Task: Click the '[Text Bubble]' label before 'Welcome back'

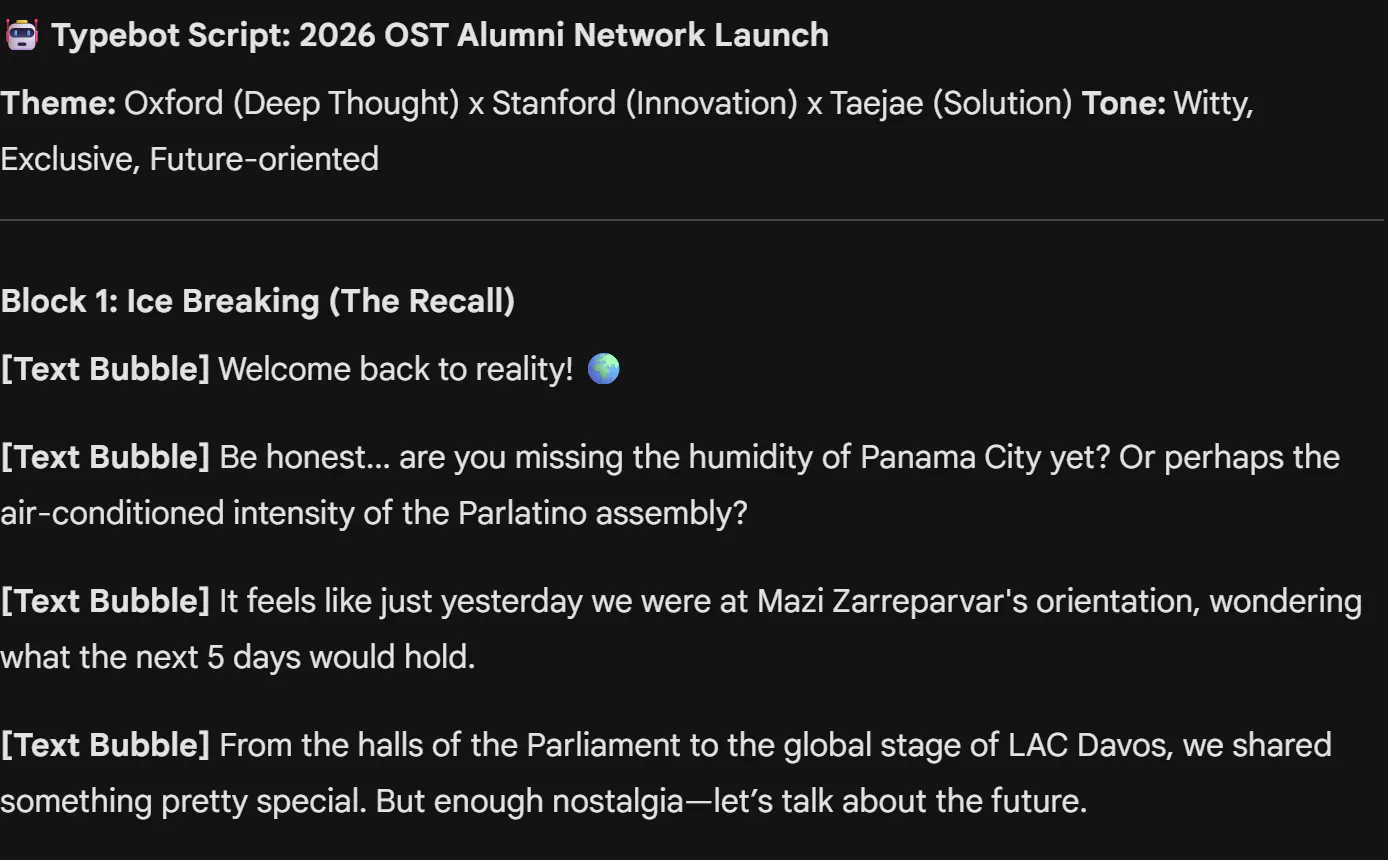Action: (x=105, y=369)
